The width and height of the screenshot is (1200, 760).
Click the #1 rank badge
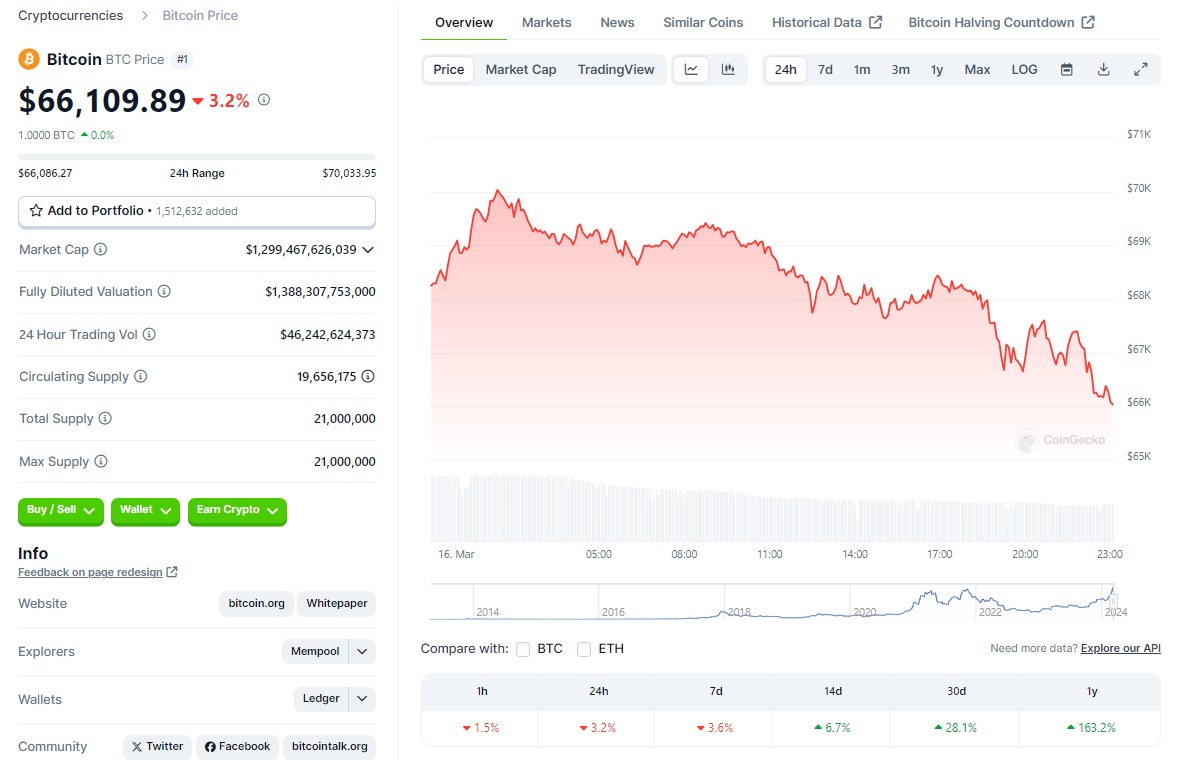(182, 59)
